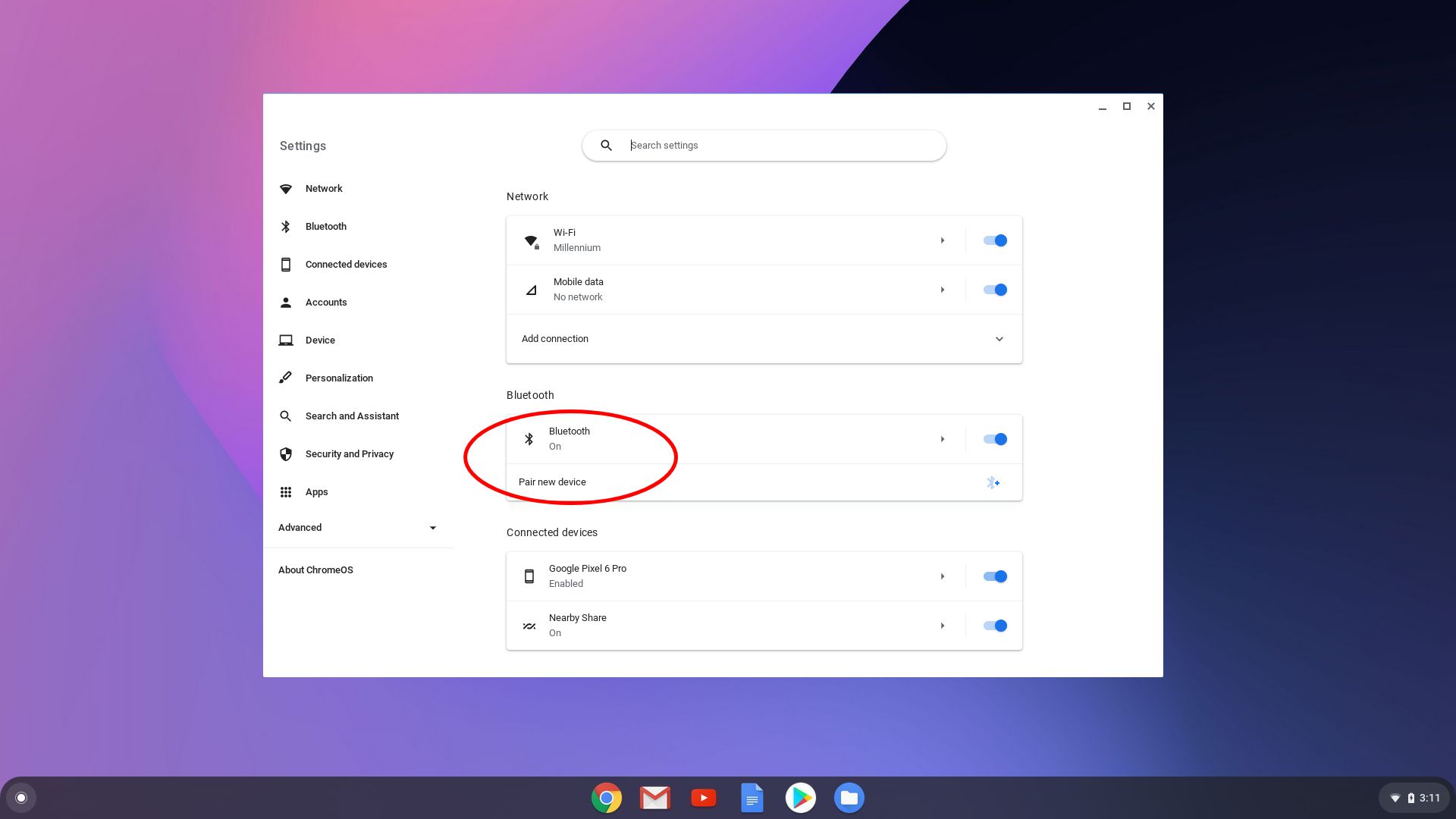Click the Pair new device Bluetooth icon

993,482
